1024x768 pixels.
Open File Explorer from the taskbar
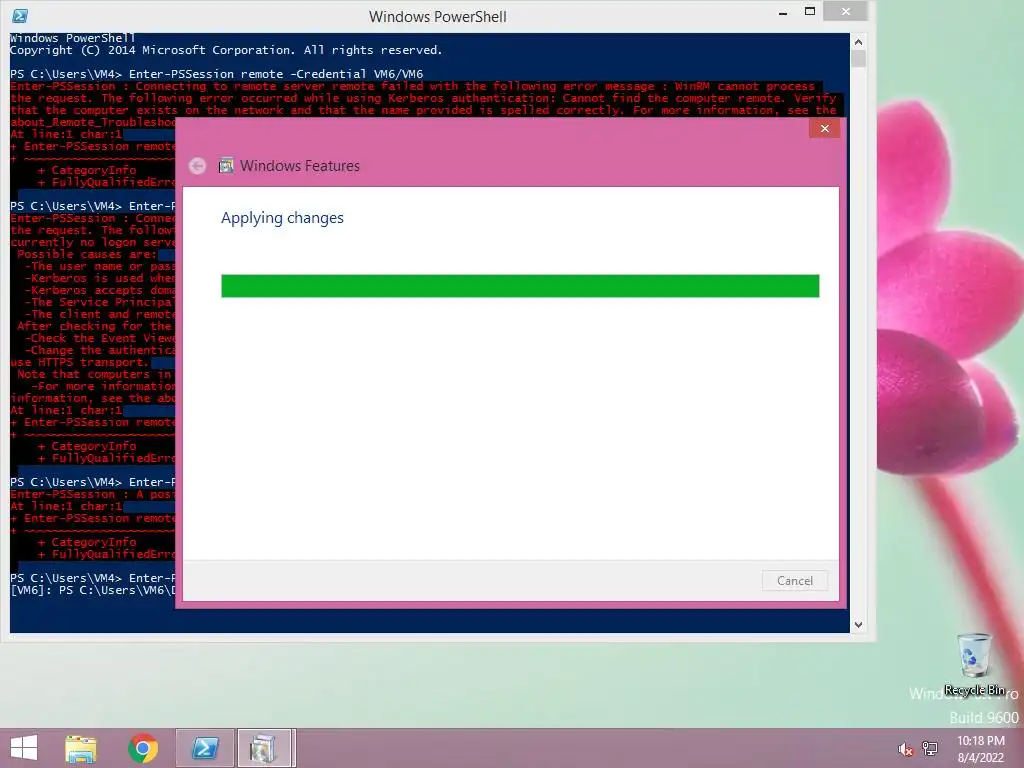[x=81, y=748]
